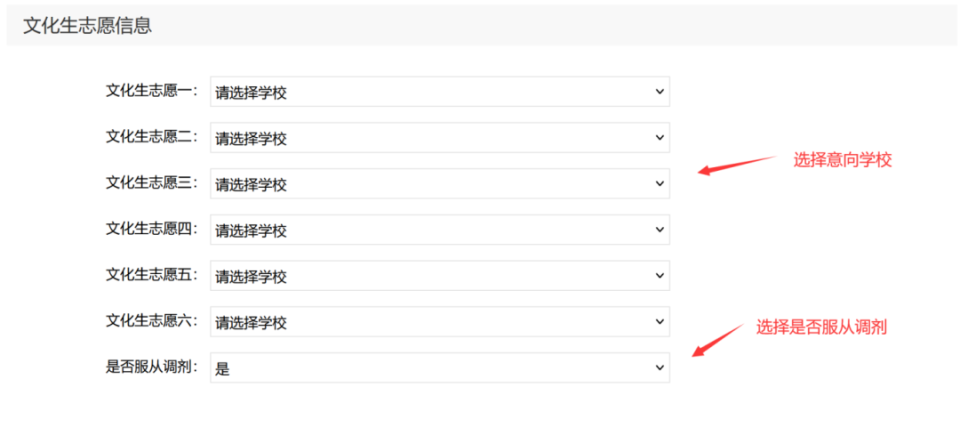Expand the 文化生志愿六 school selector

point(438,322)
